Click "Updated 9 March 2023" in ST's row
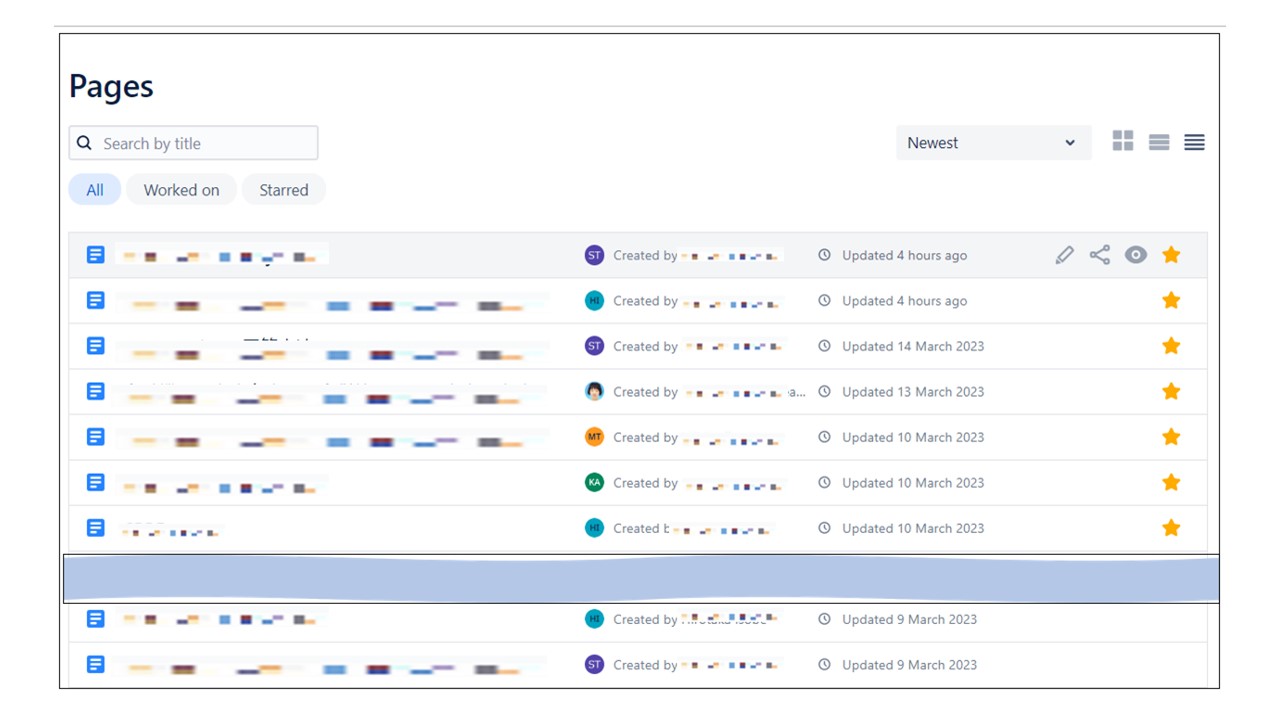1280x720 pixels. (x=909, y=665)
